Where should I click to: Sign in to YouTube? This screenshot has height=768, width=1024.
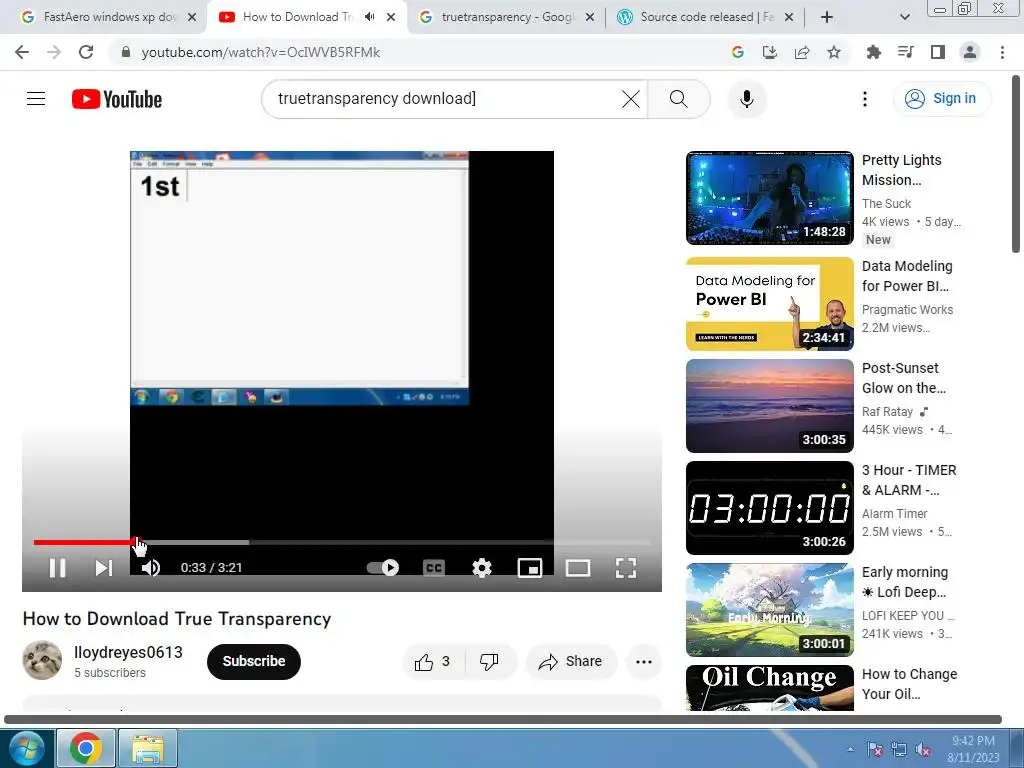[x=941, y=99]
